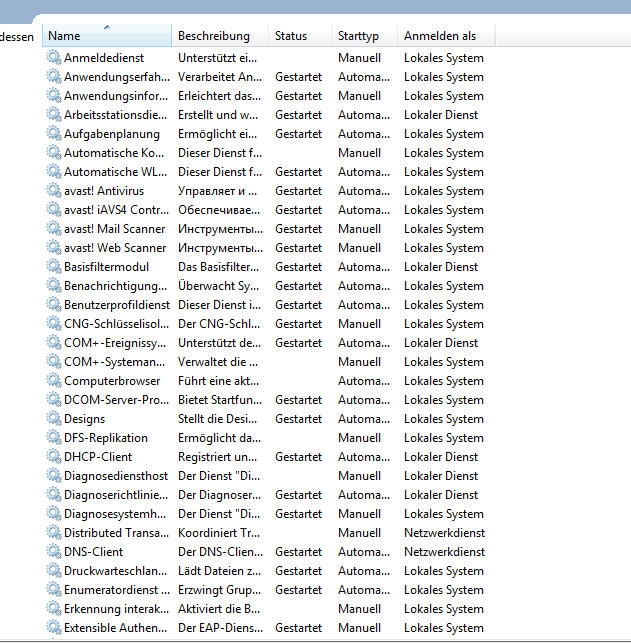Select the DHCP-Client service gear icon
This screenshot has width=631, height=643.
tap(54, 457)
